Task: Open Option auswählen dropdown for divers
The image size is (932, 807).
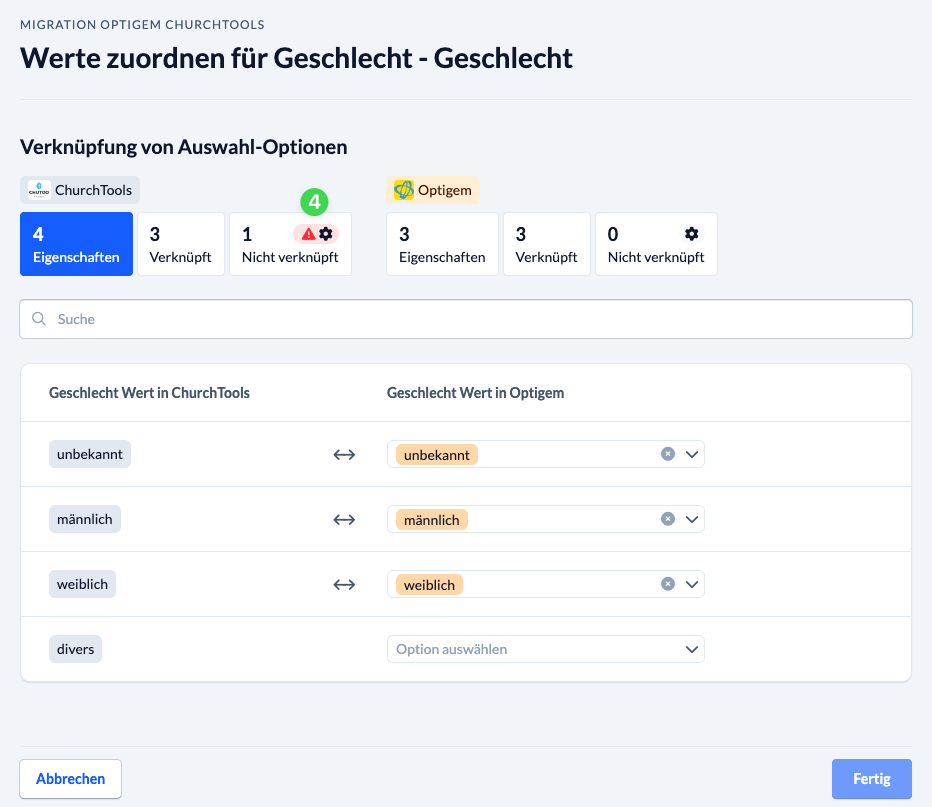Action: [x=546, y=649]
